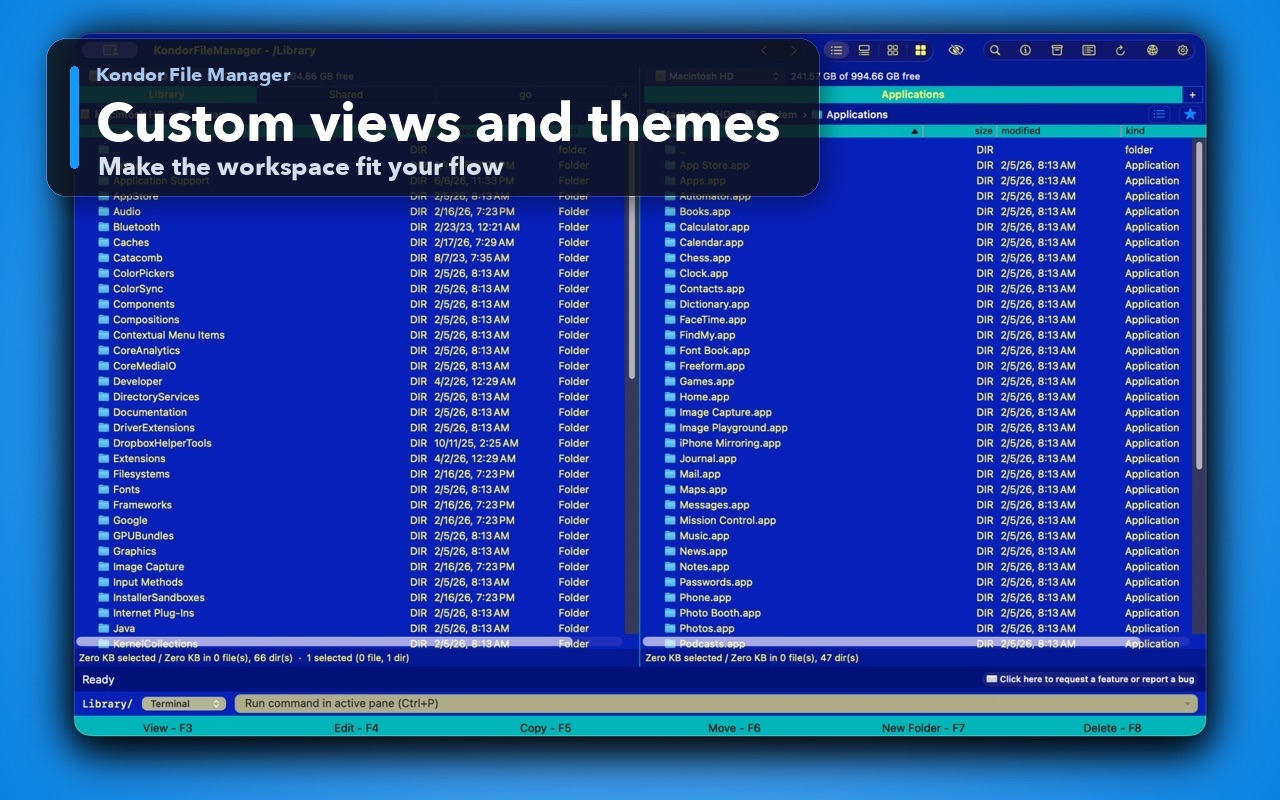The width and height of the screenshot is (1280, 800).
Task: Refresh the pane with the reload icon
Action: coord(1120,50)
